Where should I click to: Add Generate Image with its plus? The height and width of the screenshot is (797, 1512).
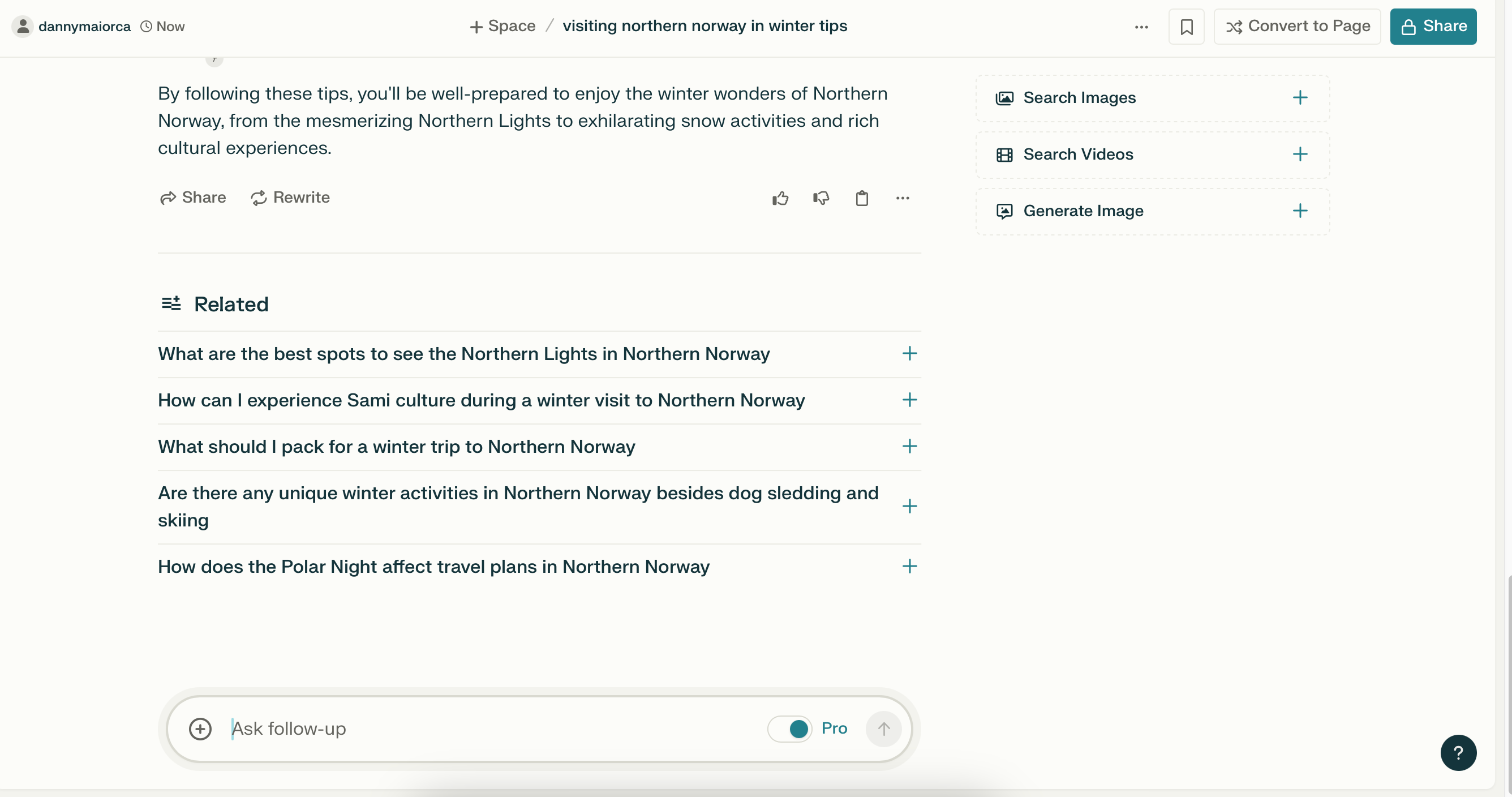pyautogui.click(x=1300, y=211)
